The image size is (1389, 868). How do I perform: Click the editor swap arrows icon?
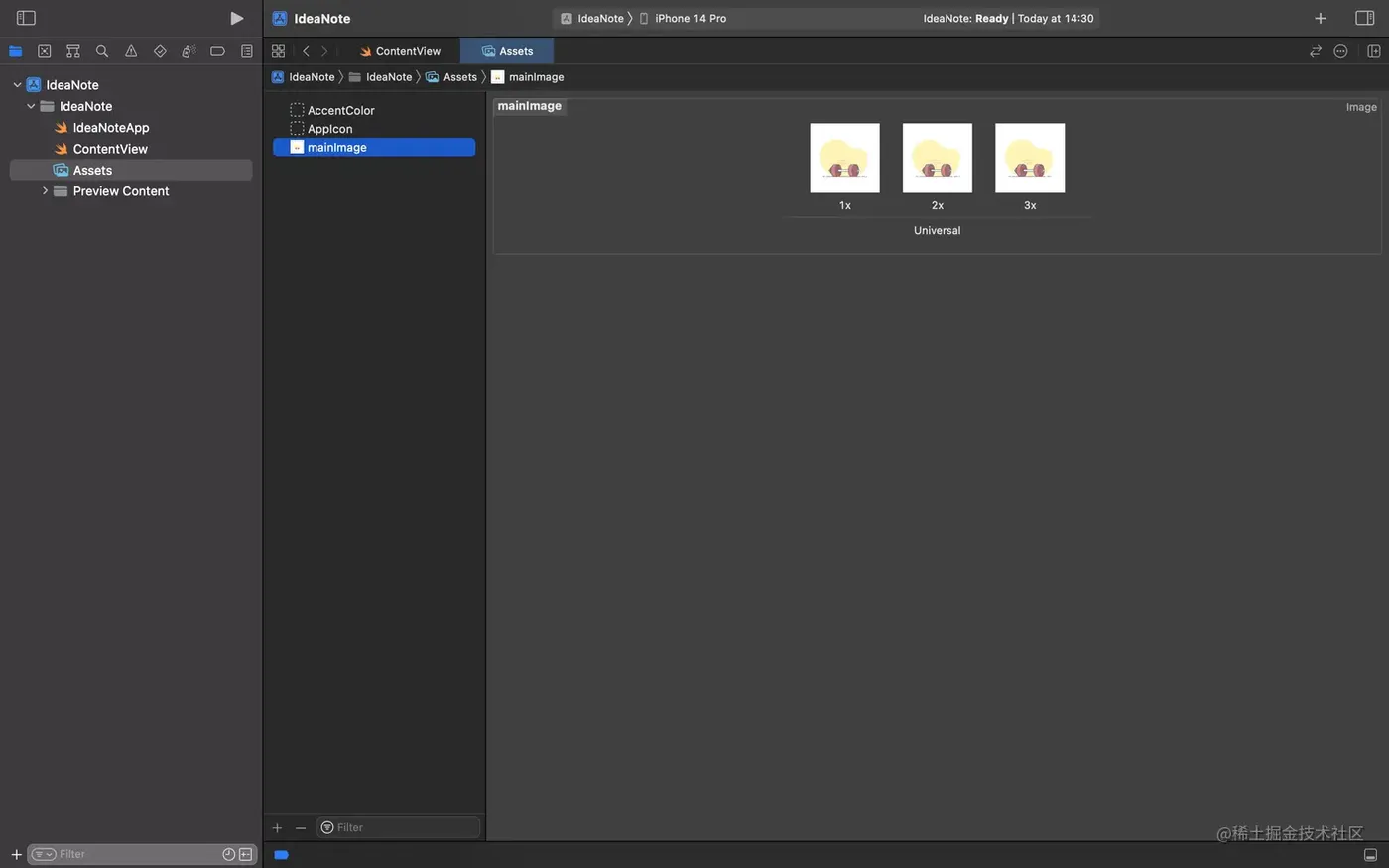1316,51
